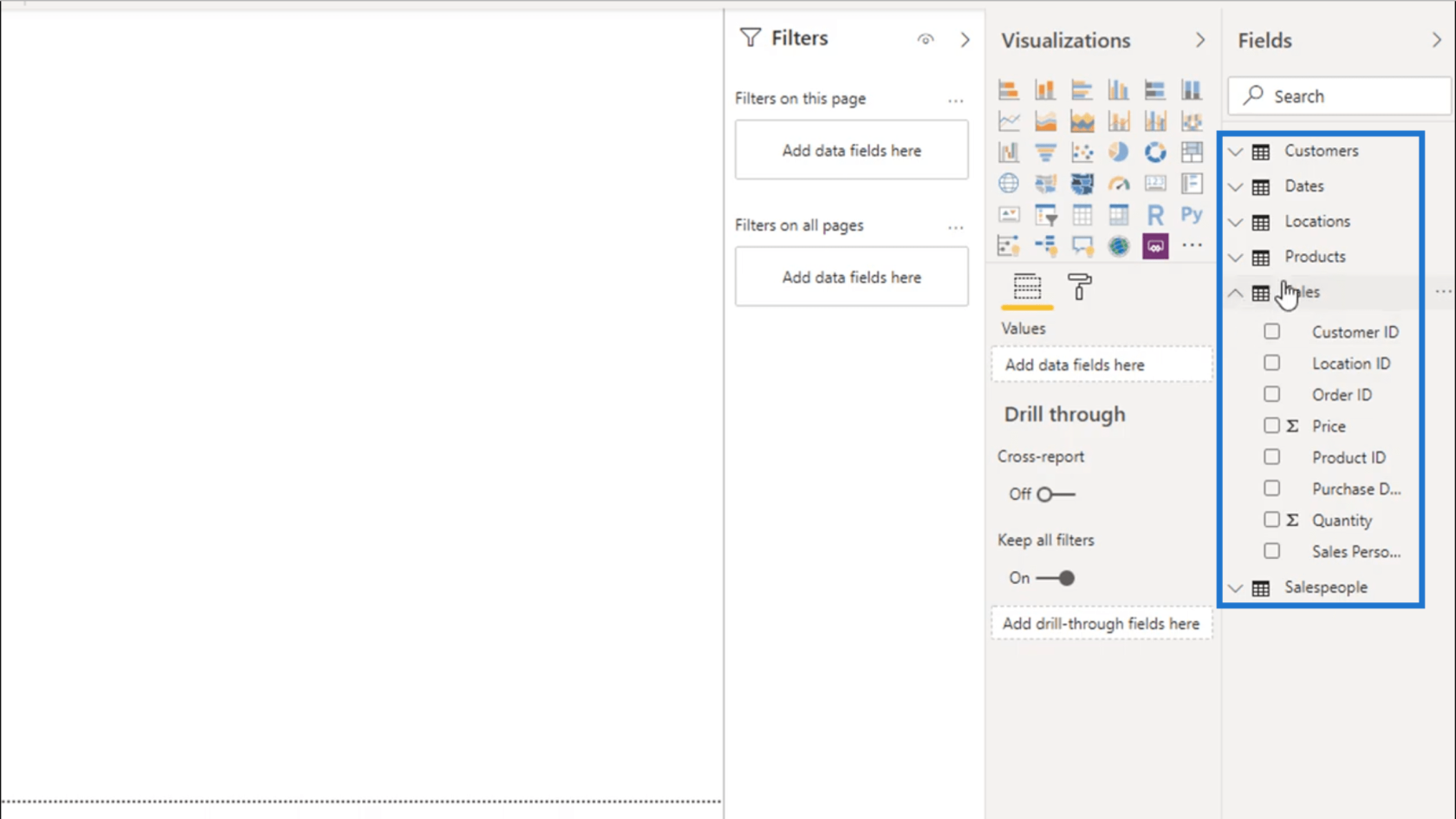Image resolution: width=1456 pixels, height=819 pixels.
Task: Click page filters Add data fields area
Action: (x=852, y=151)
